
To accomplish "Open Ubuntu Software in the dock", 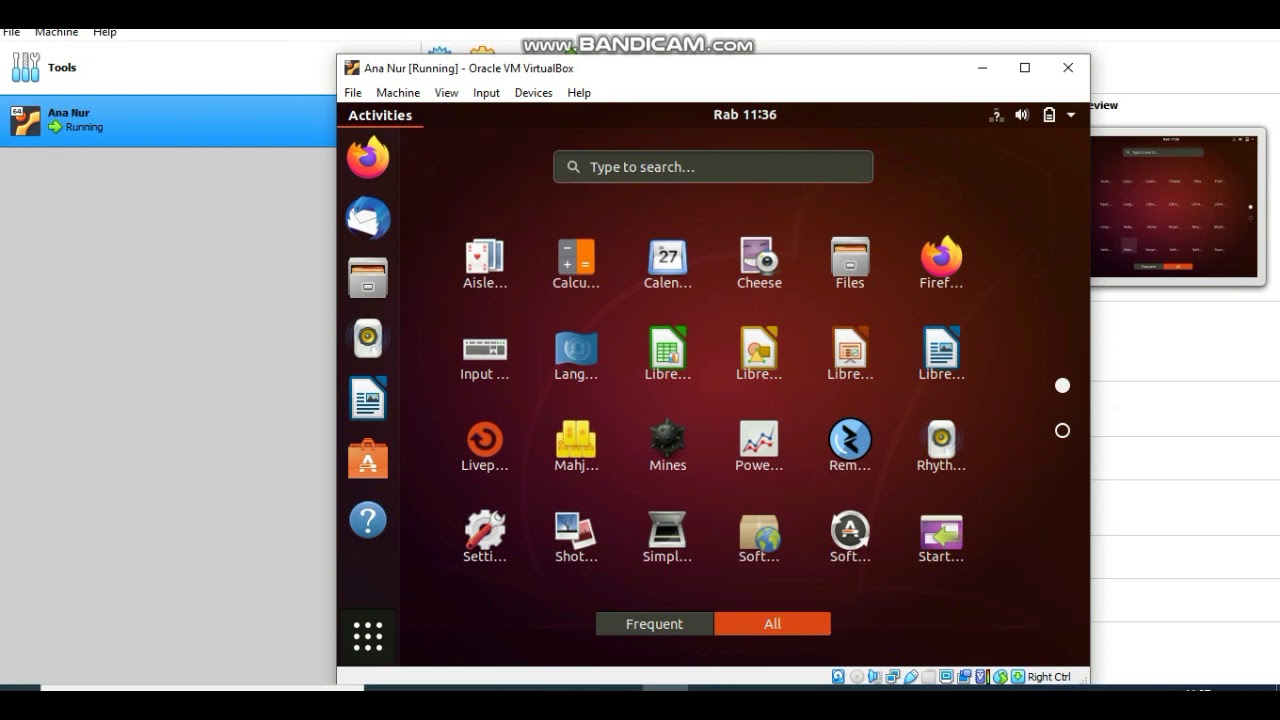I will click(x=368, y=459).
